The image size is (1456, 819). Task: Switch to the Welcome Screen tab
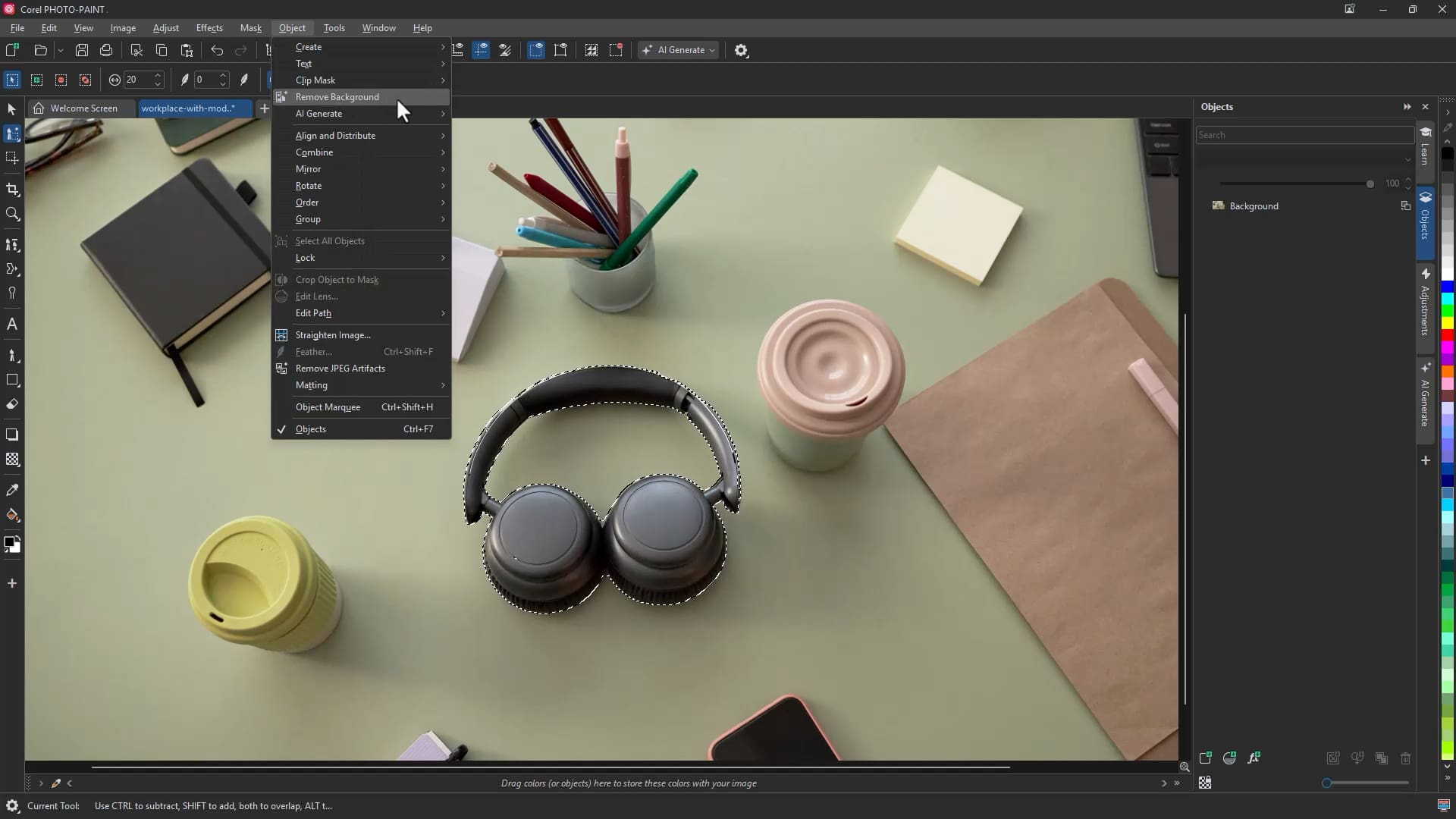[83, 108]
